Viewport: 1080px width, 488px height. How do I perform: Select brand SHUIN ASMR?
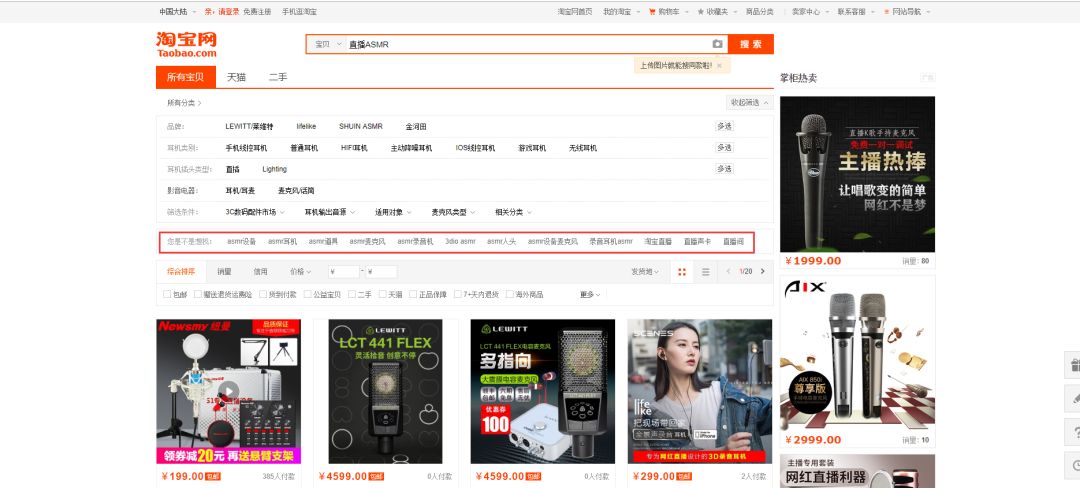coord(360,127)
